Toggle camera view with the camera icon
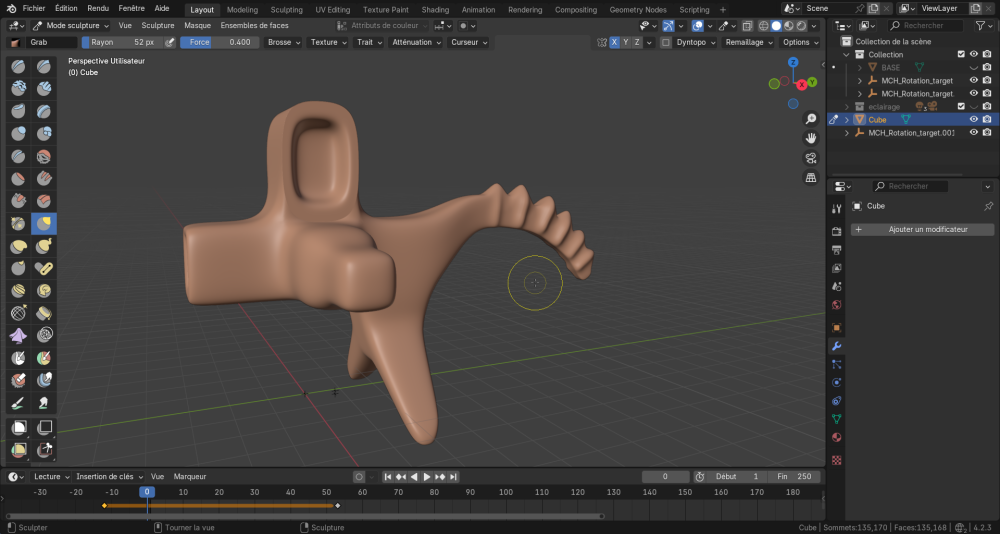 coord(811,158)
